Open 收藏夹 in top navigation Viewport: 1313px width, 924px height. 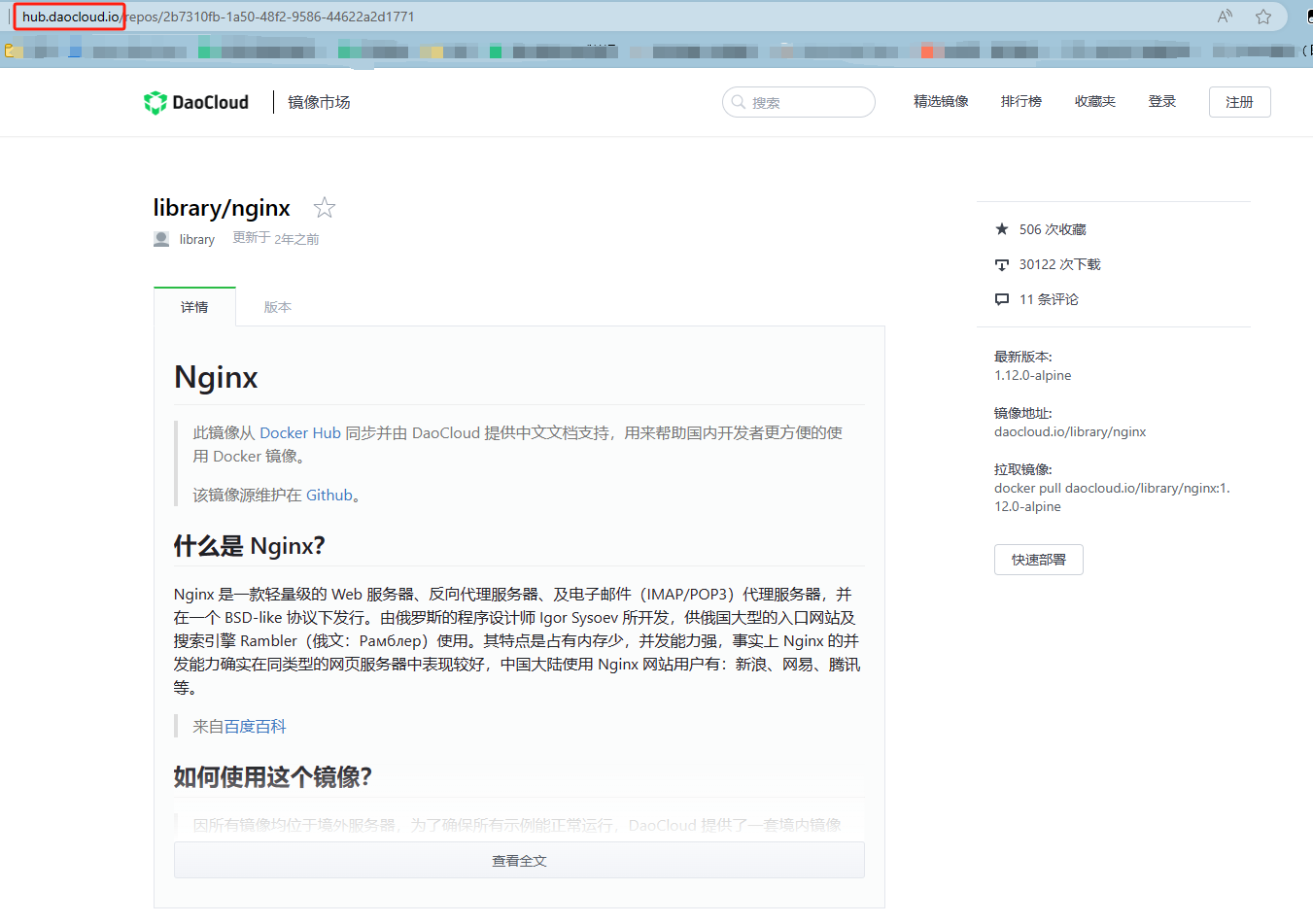tap(1095, 101)
